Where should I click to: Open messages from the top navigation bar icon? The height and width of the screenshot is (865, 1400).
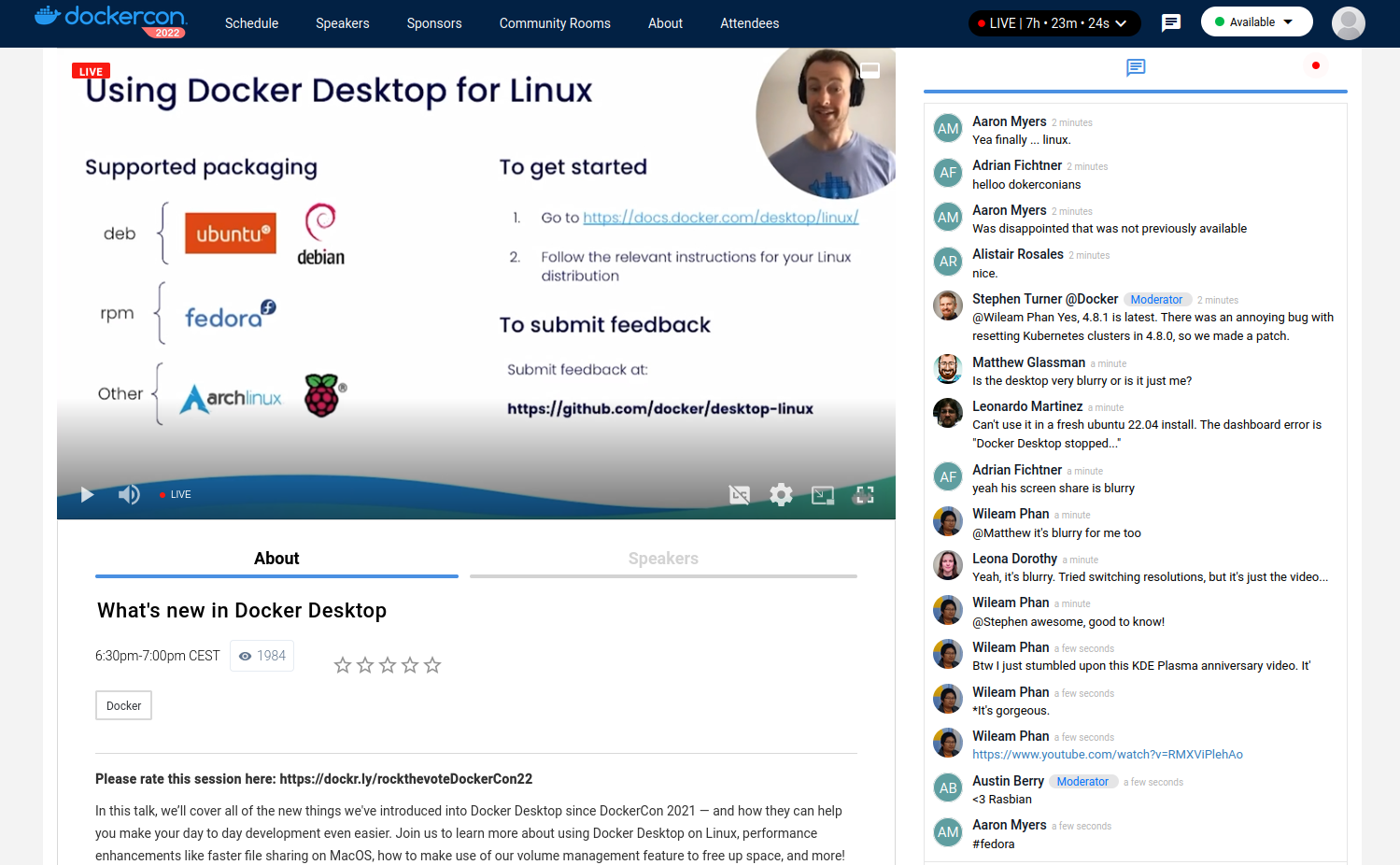[x=1170, y=22]
